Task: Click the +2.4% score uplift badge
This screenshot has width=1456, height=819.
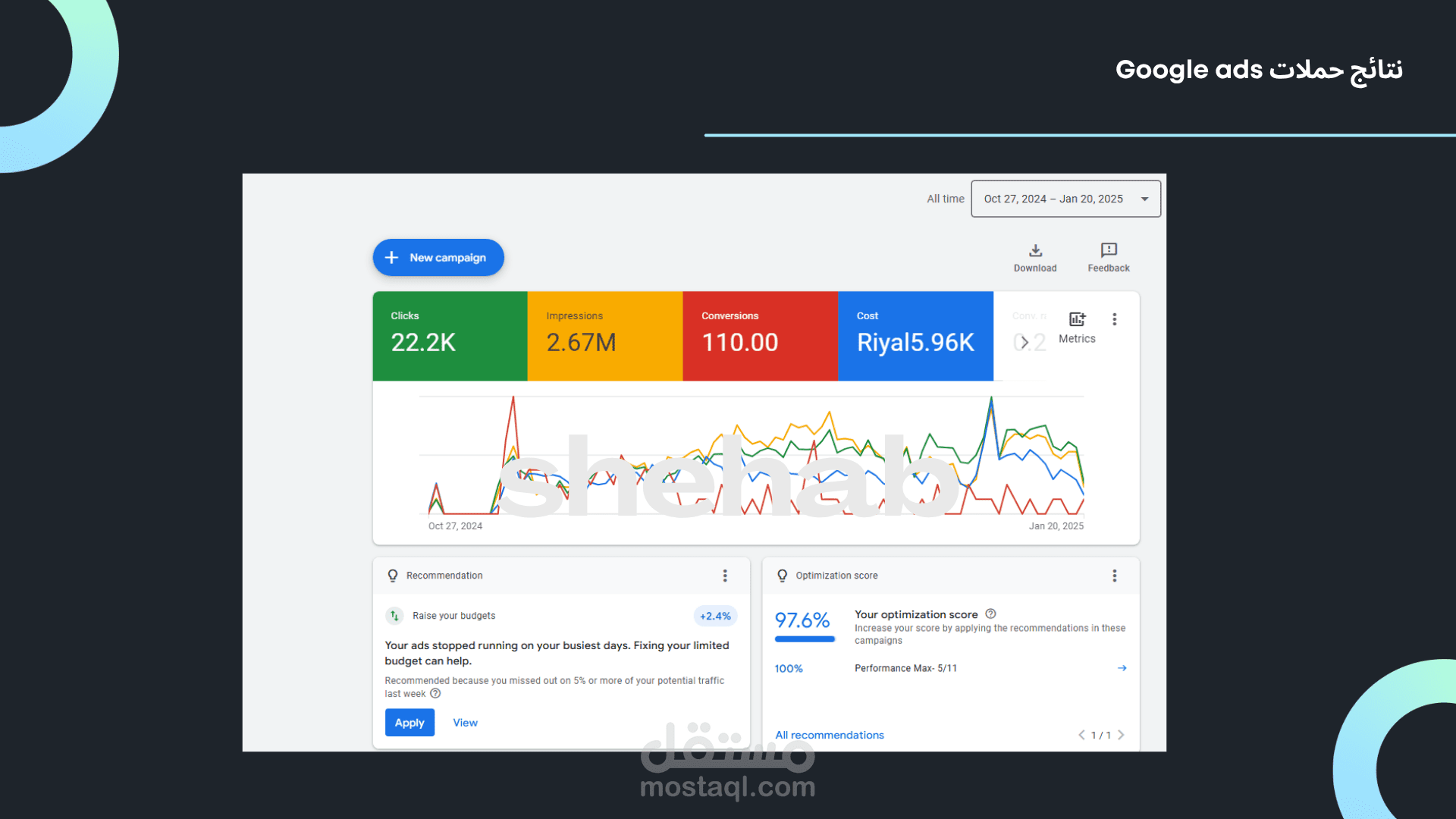Action: point(715,617)
